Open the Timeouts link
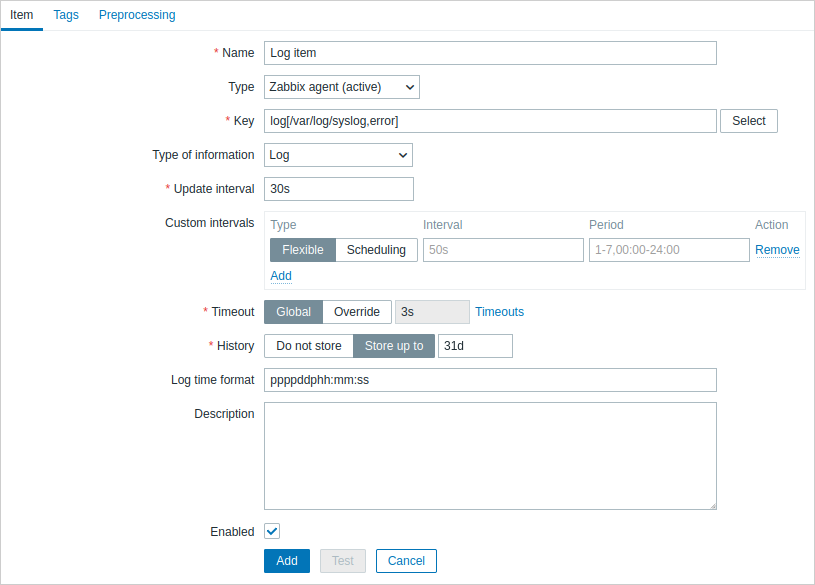Viewport: 815px width, 585px height. click(x=499, y=312)
